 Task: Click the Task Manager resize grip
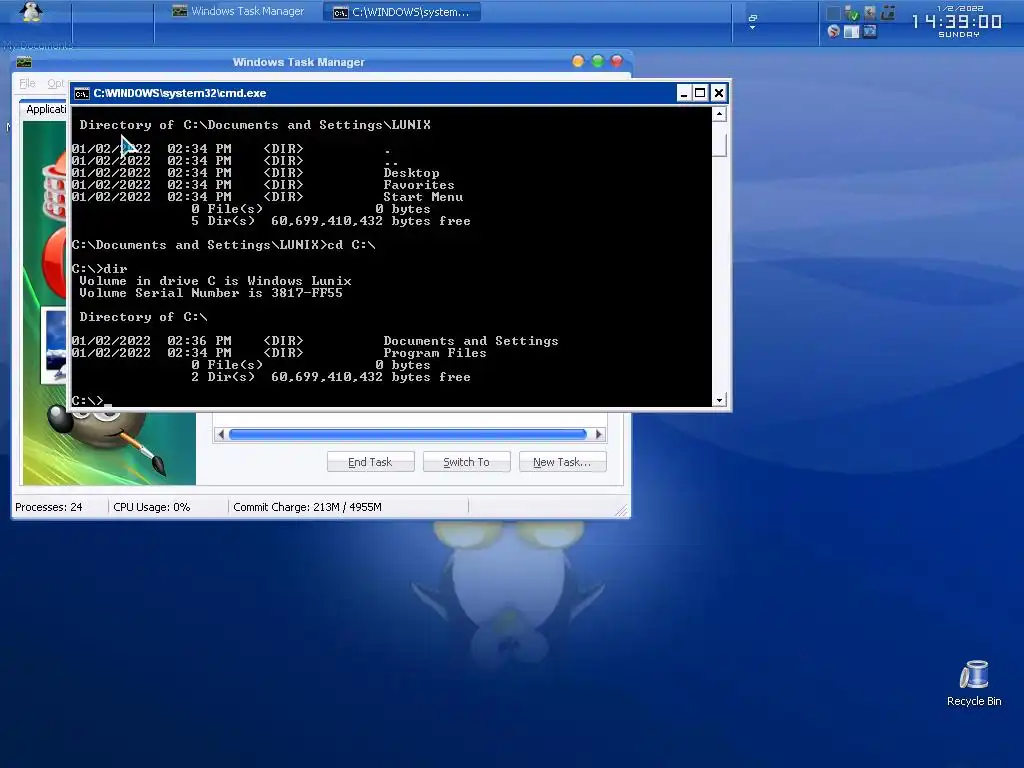(622, 511)
